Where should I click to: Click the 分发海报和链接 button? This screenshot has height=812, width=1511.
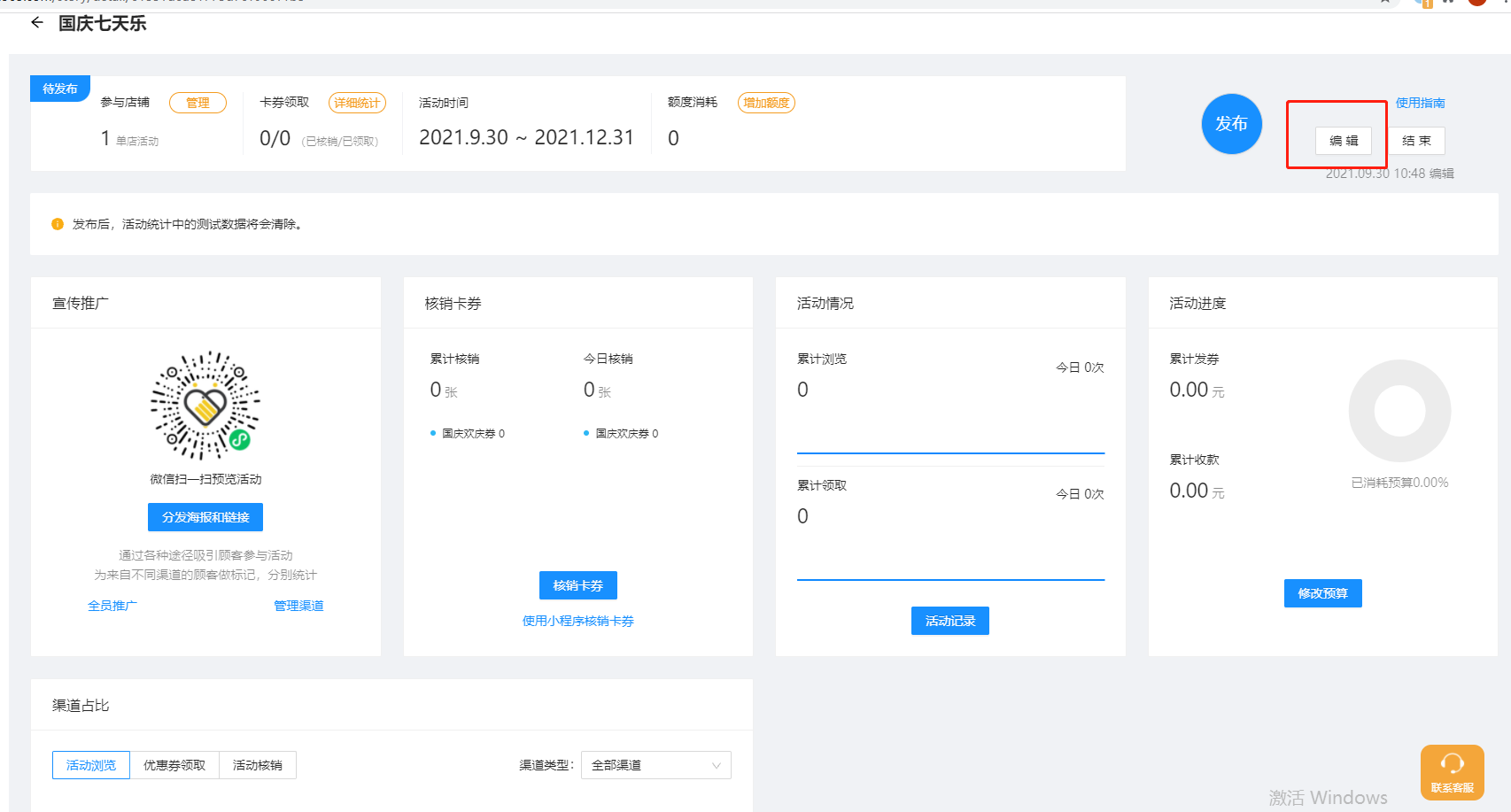[205, 517]
